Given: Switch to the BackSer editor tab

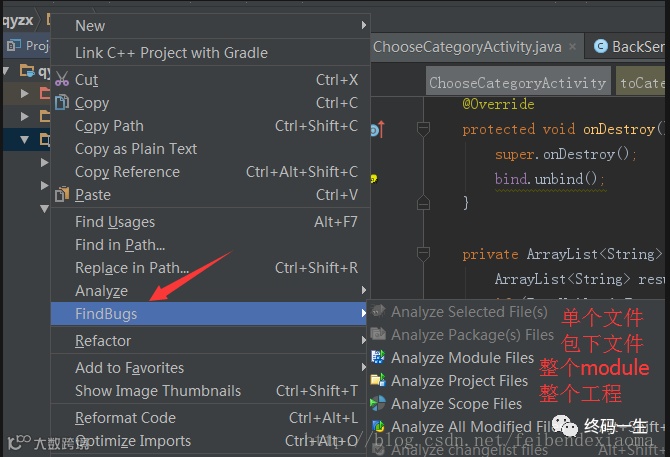Looking at the screenshot, I should (628, 47).
